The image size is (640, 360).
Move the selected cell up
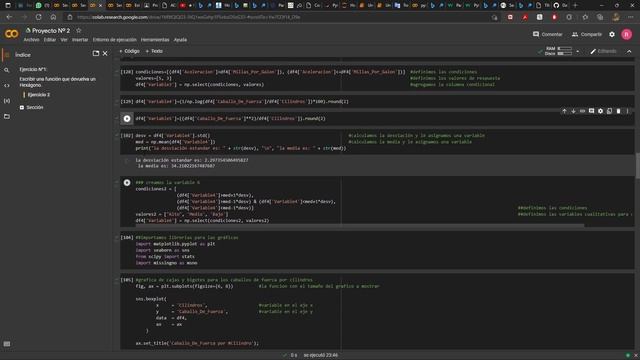pyautogui.click(x=564, y=111)
